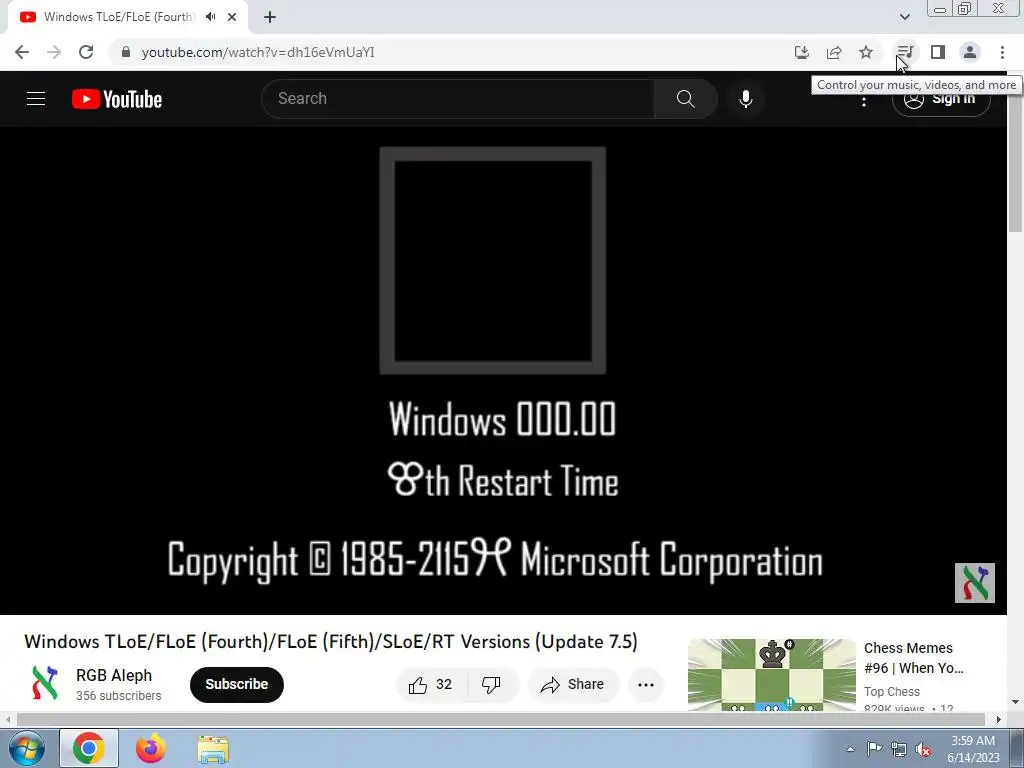The image size is (1024, 768).
Task: Open the Windows Start button
Action: point(26,748)
